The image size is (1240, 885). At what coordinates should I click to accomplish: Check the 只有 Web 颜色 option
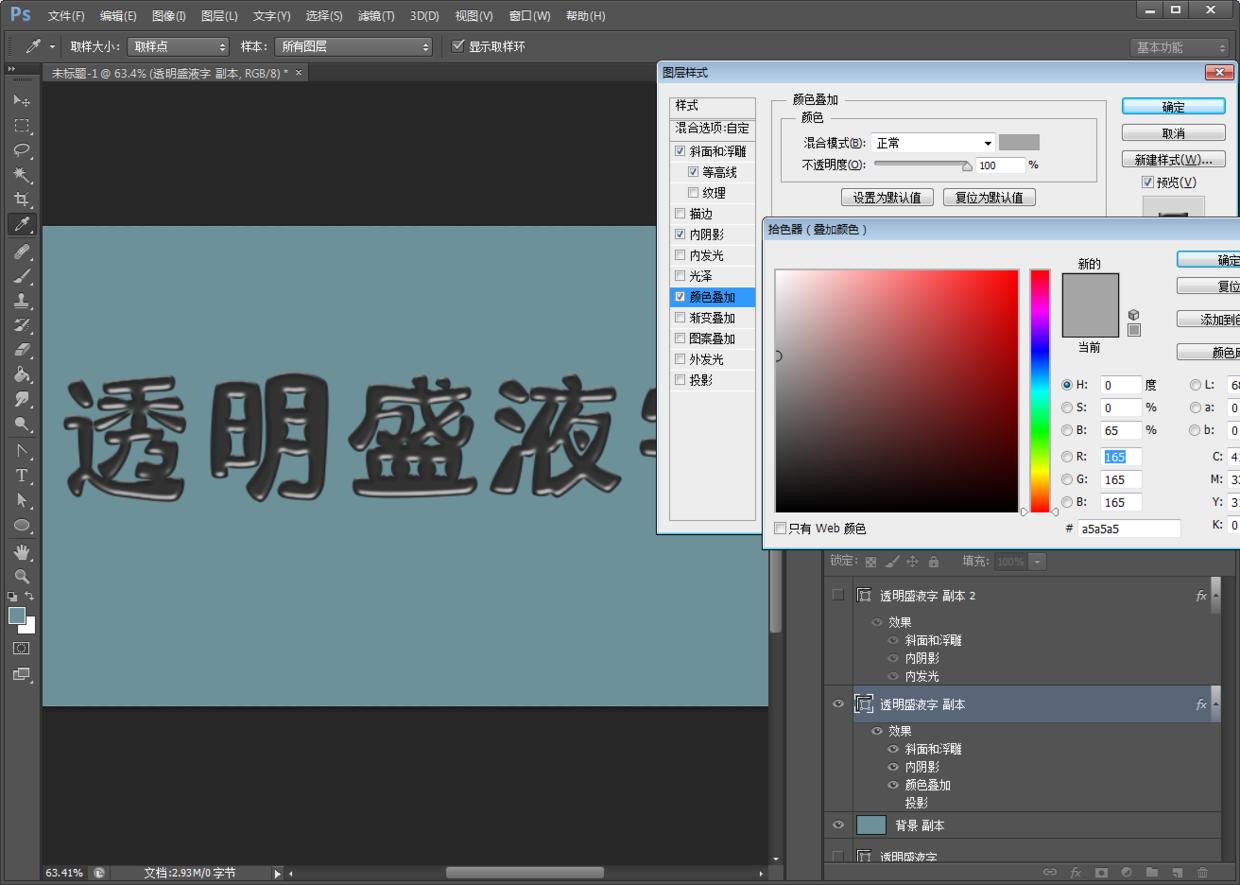click(780, 528)
